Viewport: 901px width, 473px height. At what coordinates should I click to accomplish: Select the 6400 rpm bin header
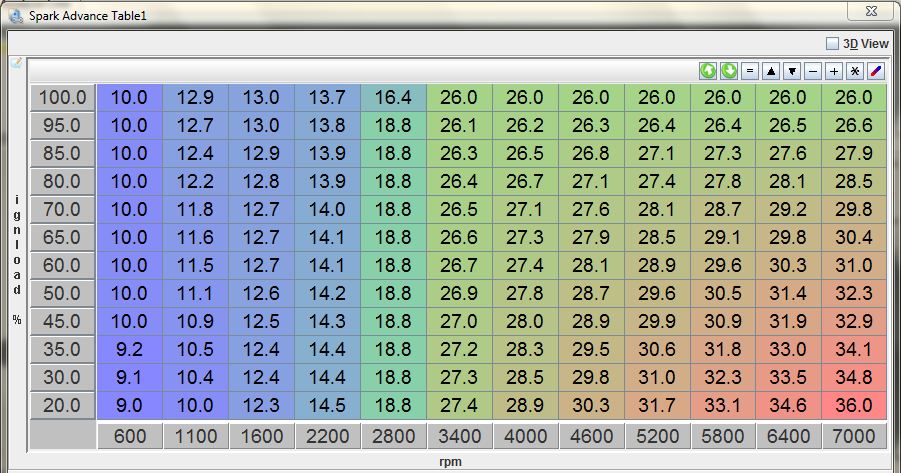point(788,436)
